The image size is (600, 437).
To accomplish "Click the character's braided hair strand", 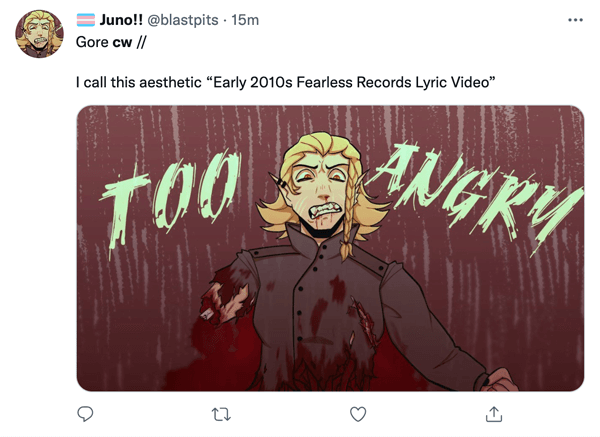I will (x=349, y=214).
